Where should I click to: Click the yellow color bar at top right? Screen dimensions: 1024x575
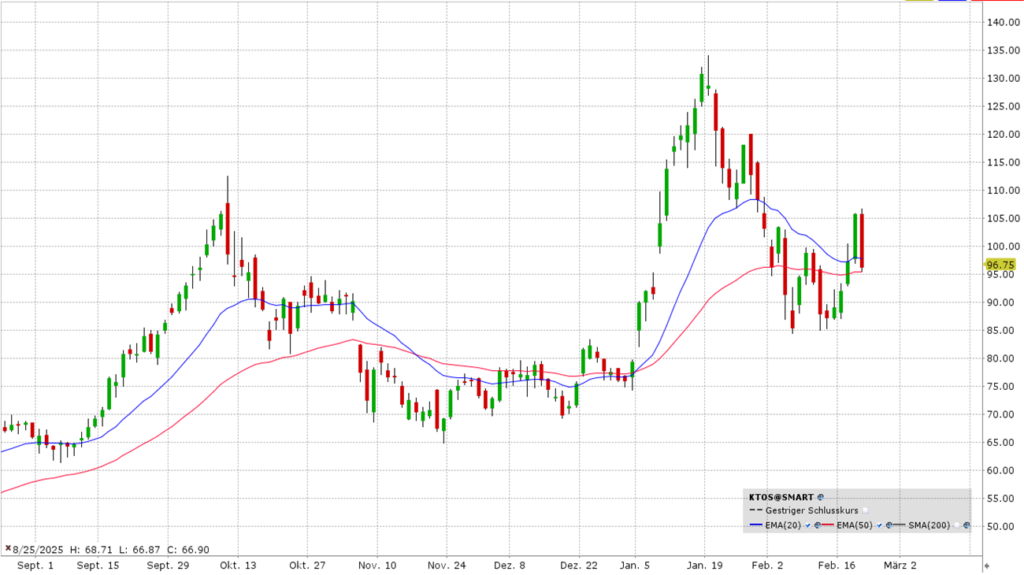(x=918, y=2)
